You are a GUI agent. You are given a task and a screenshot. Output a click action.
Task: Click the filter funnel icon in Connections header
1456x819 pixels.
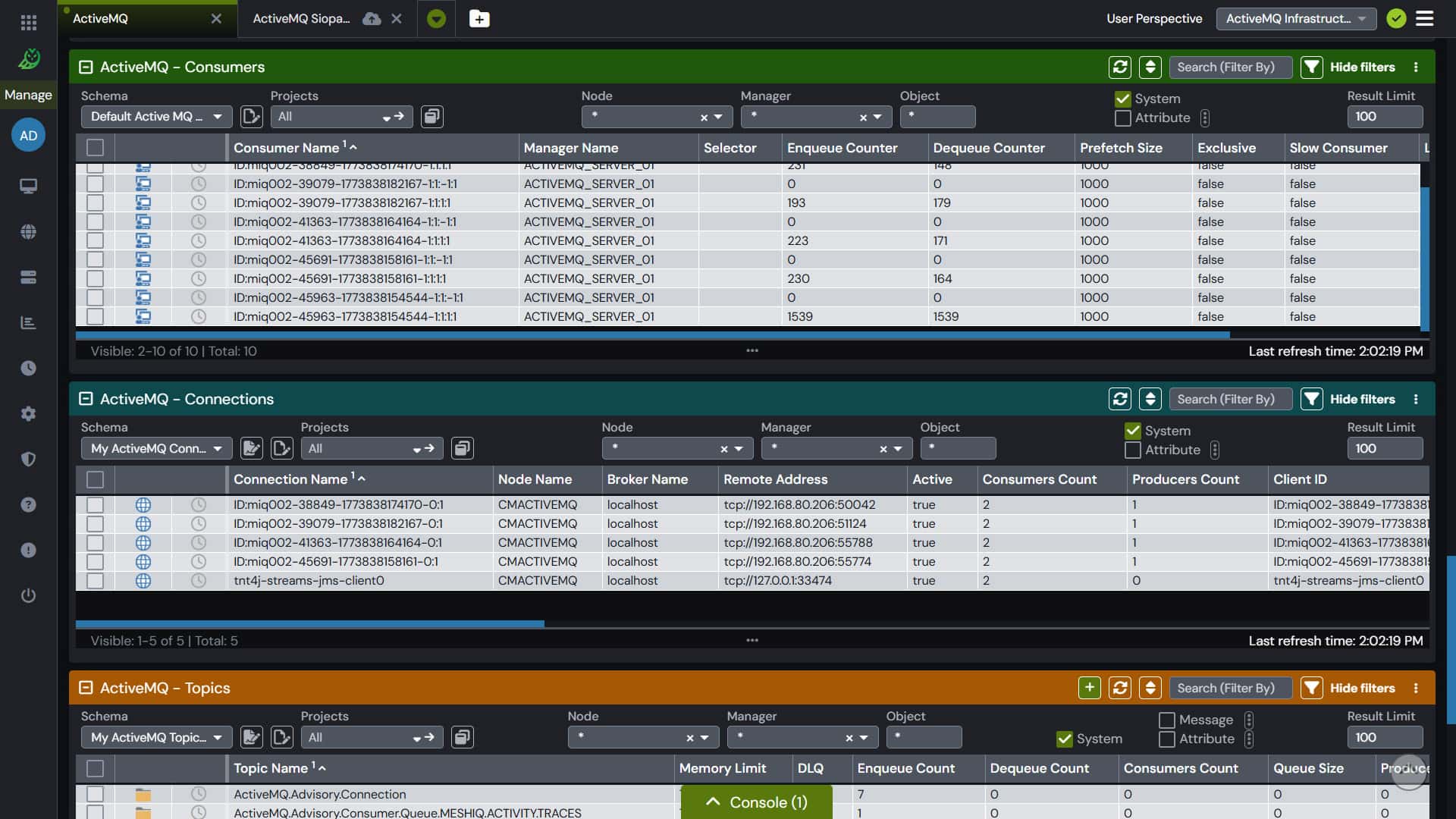1312,398
